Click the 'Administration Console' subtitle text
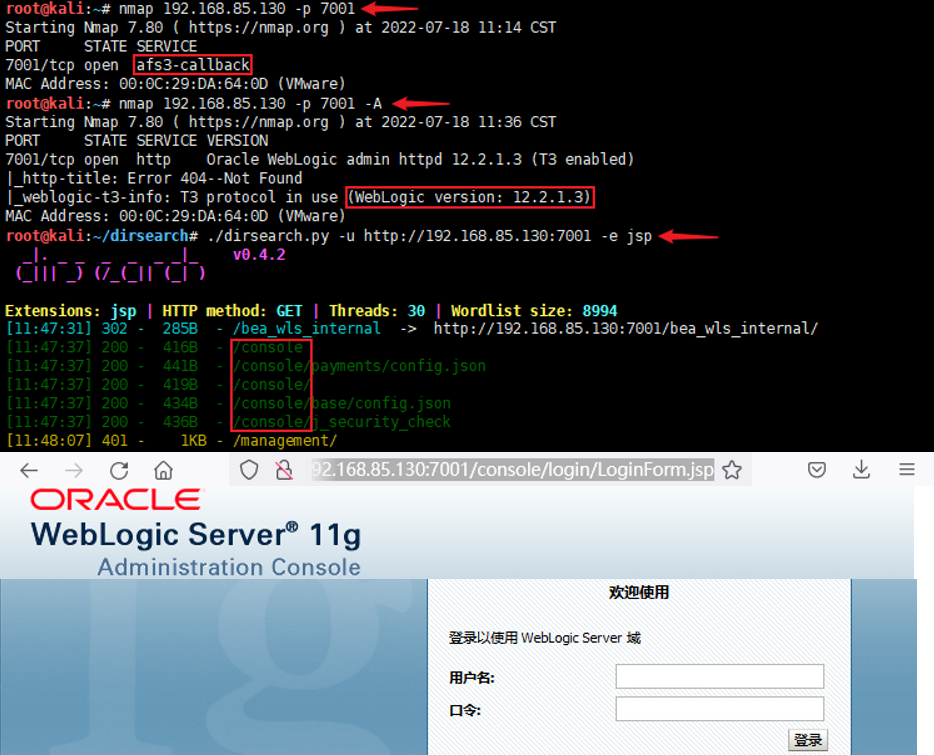The height and width of the screenshot is (755, 934). (x=229, y=567)
